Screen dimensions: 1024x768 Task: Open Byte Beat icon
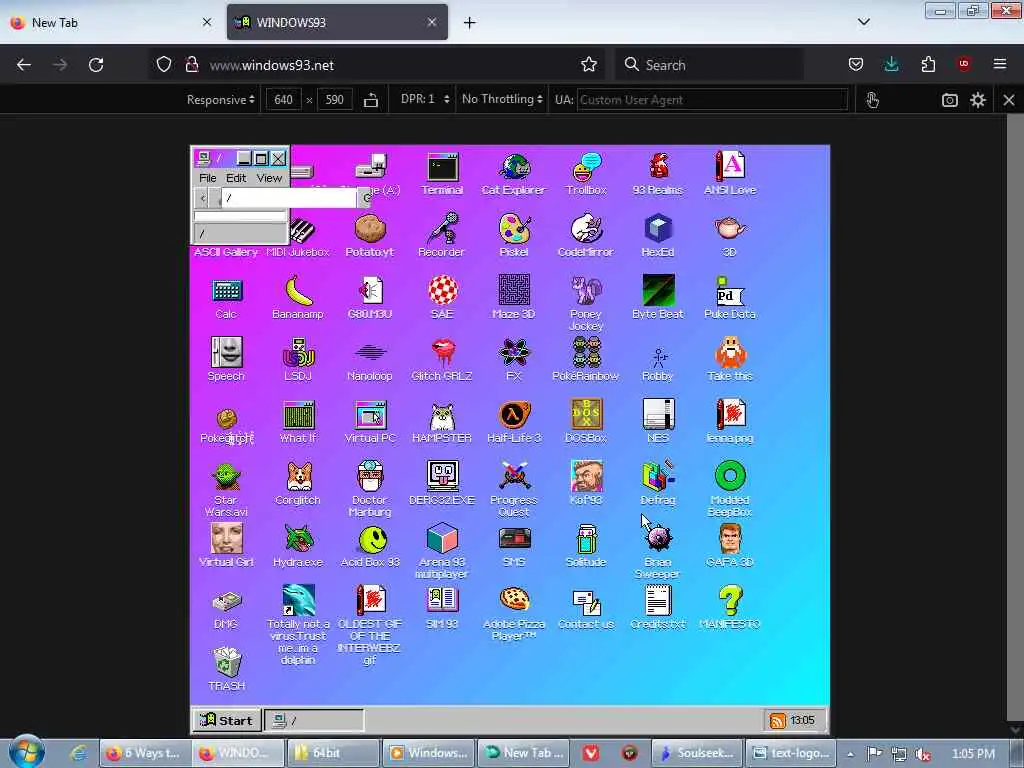(658, 297)
